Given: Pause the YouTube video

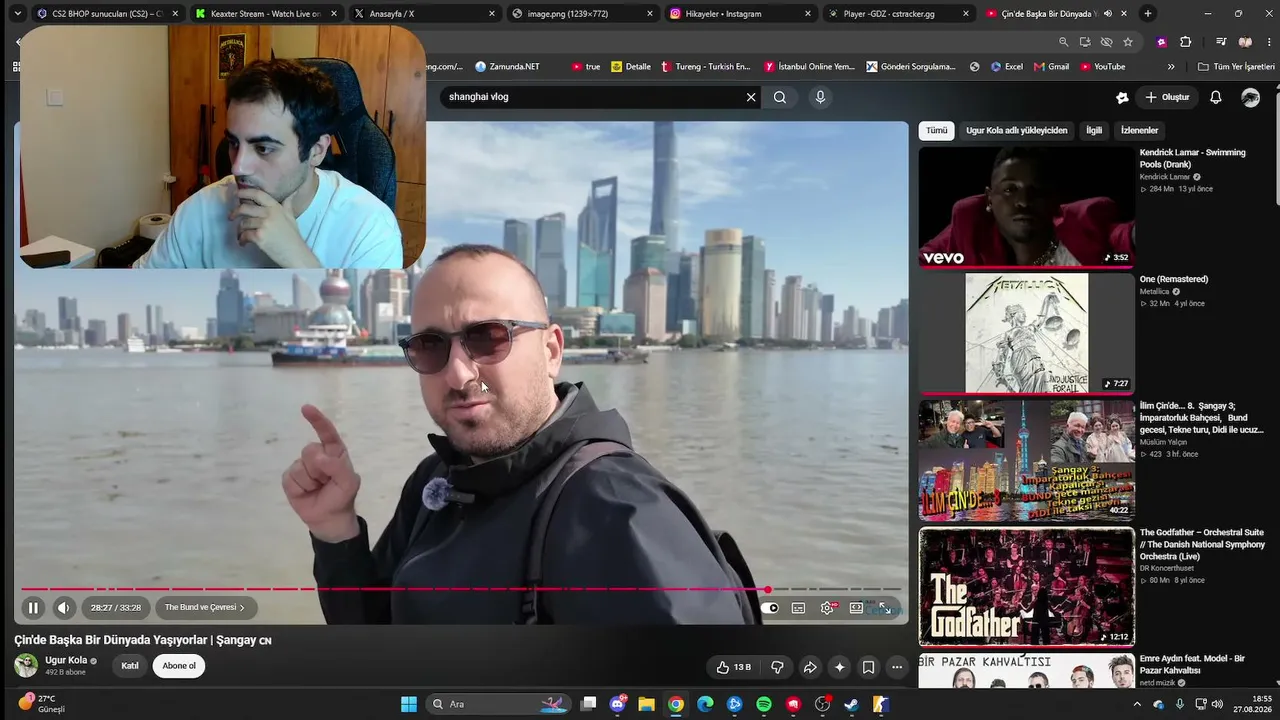Looking at the screenshot, I should point(33,607).
